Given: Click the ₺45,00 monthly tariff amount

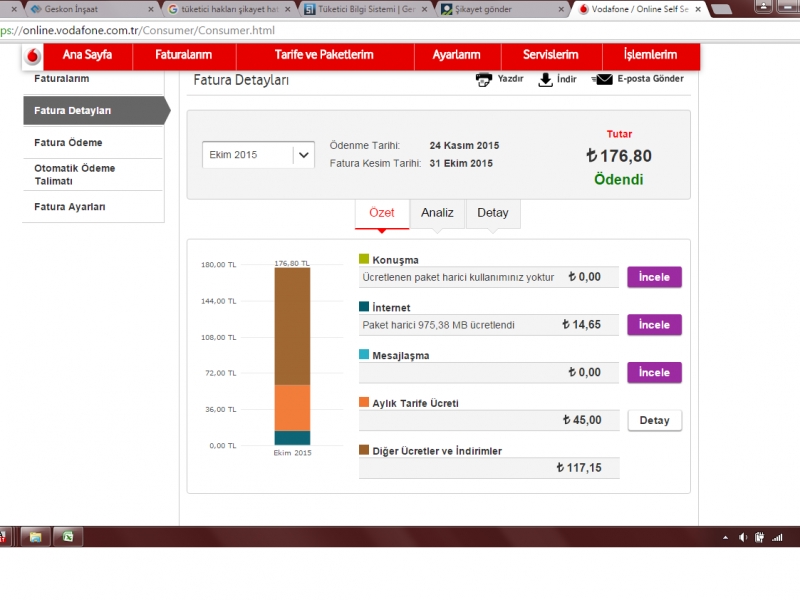Looking at the screenshot, I should coord(582,420).
